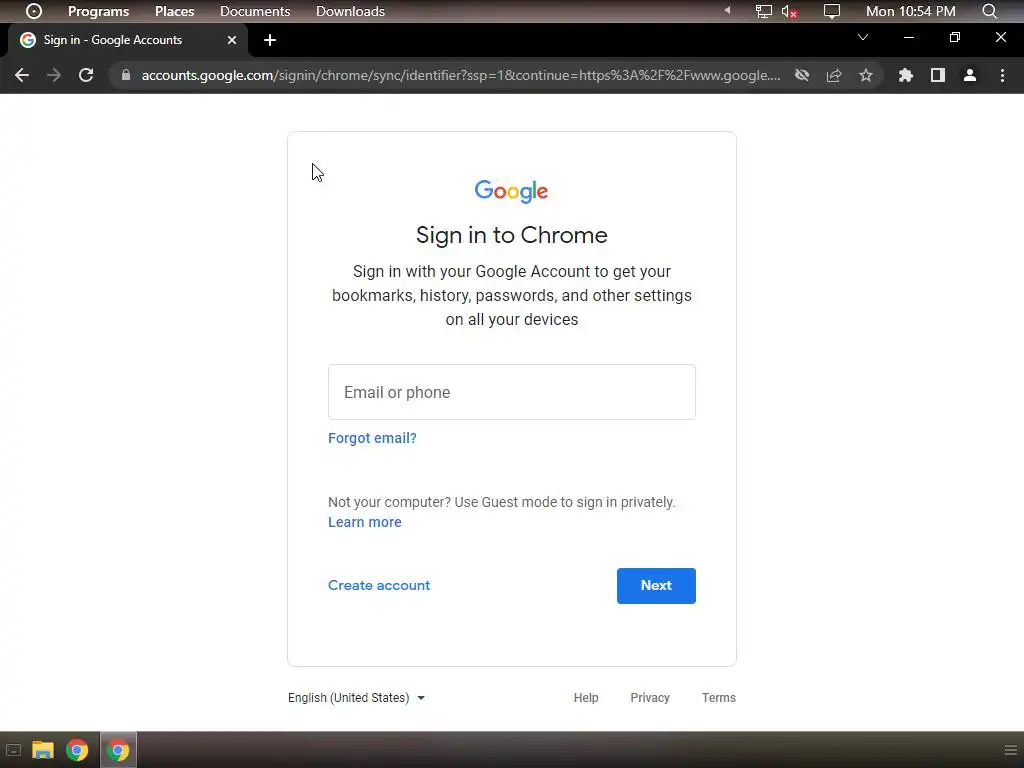Open the Programs menu
The image size is (1024, 768).
point(99,11)
